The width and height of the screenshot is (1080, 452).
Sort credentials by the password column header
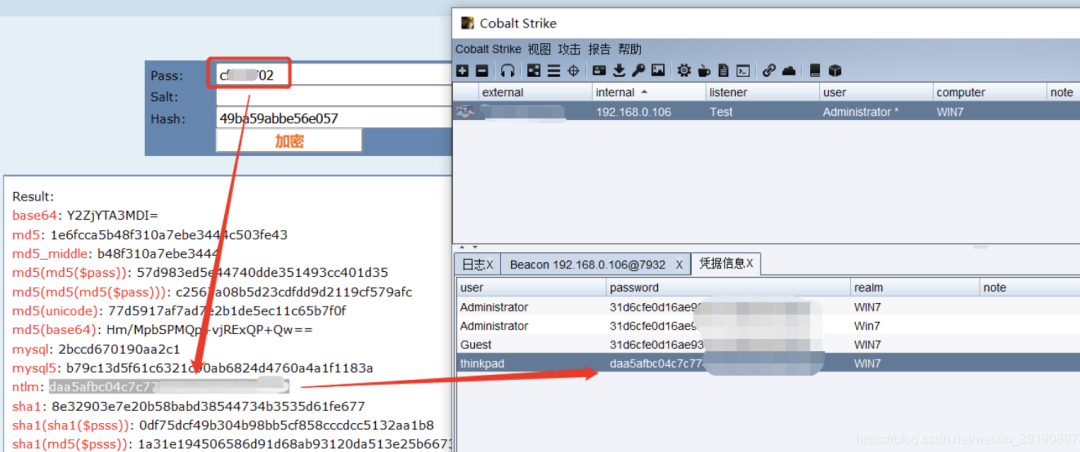(729, 288)
